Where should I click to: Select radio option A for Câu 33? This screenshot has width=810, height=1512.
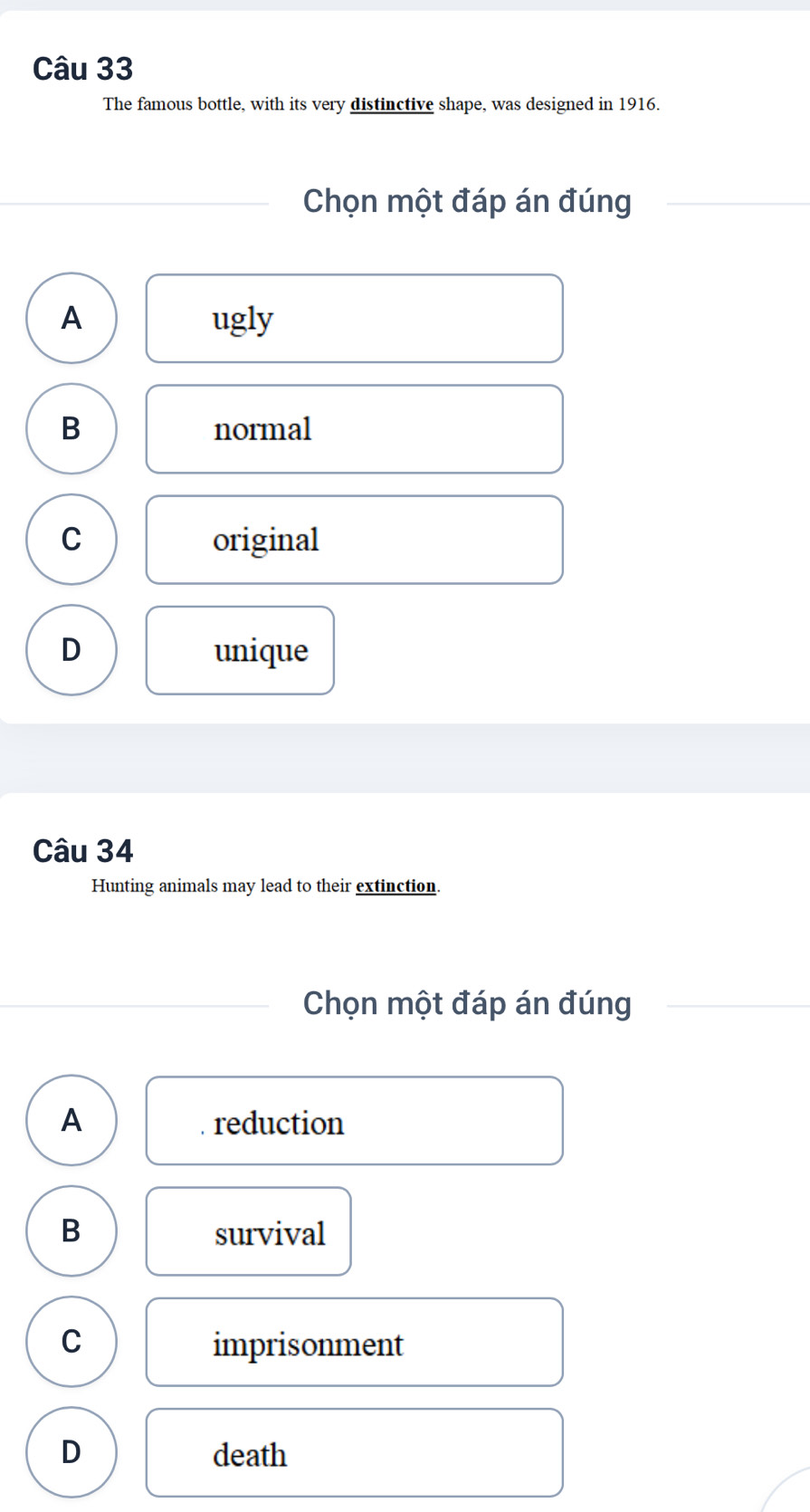click(x=71, y=318)
